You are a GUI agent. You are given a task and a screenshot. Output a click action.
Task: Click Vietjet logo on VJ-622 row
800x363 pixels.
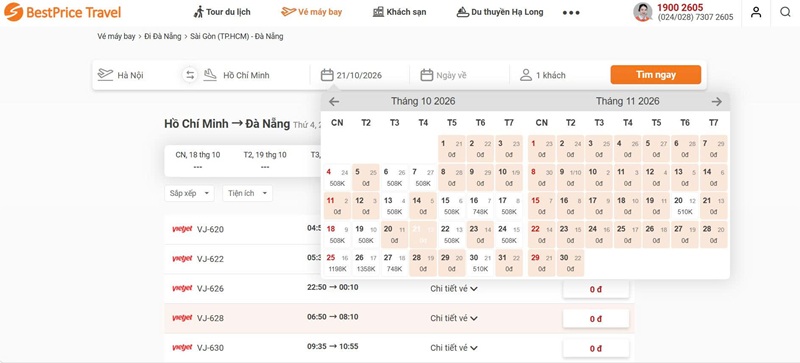pyautogui.click(x=182, y=259)
